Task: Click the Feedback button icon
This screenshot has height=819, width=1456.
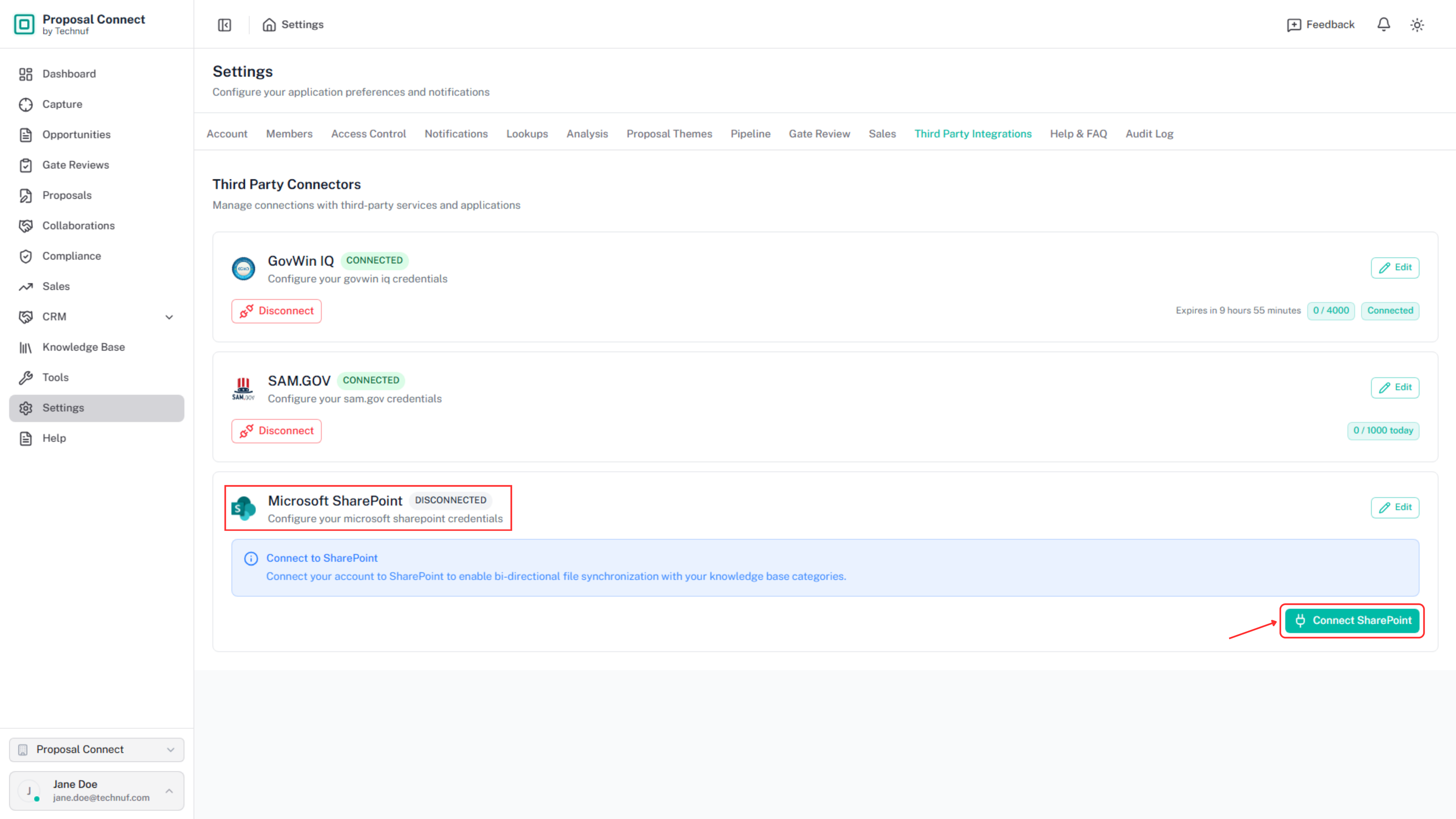Action: (x=1294, y=25)
